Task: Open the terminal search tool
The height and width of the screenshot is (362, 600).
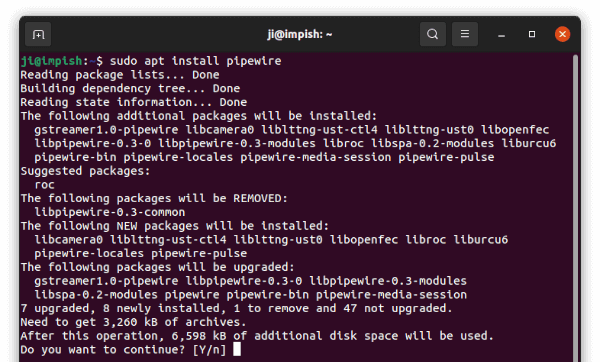Action: pos(432,34)
